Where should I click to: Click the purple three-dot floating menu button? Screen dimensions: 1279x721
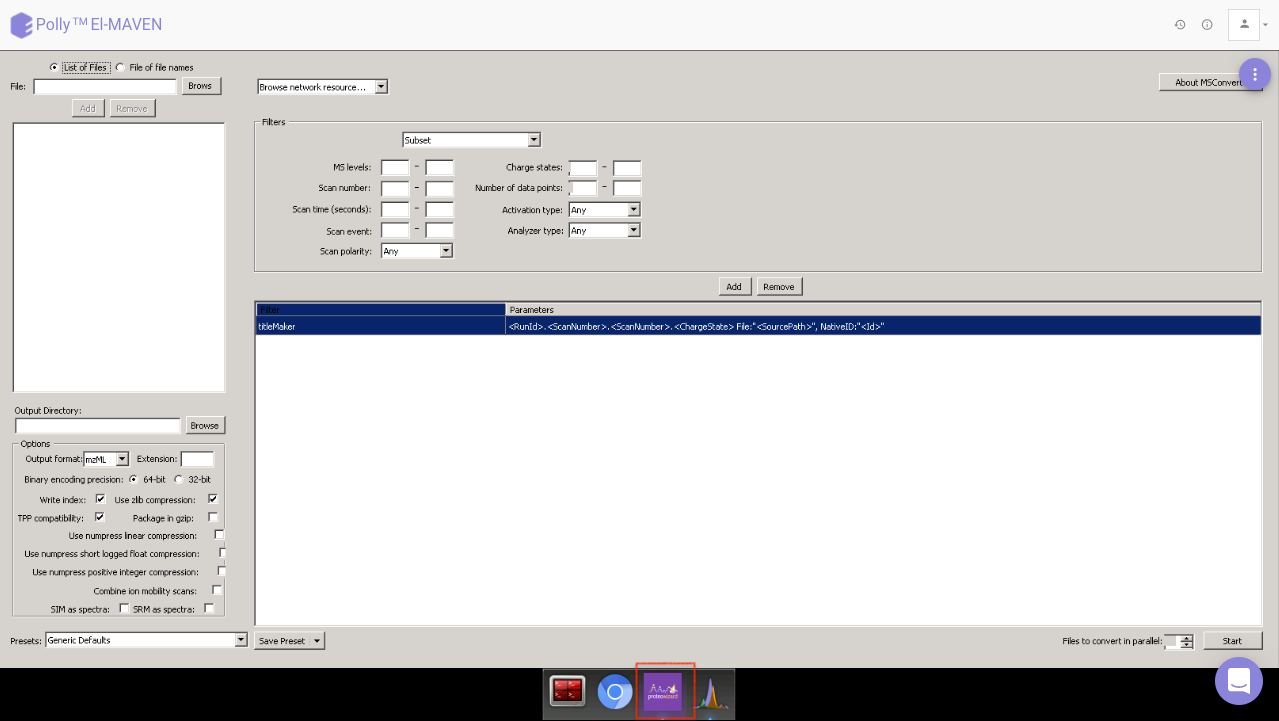click(1254, 74)
